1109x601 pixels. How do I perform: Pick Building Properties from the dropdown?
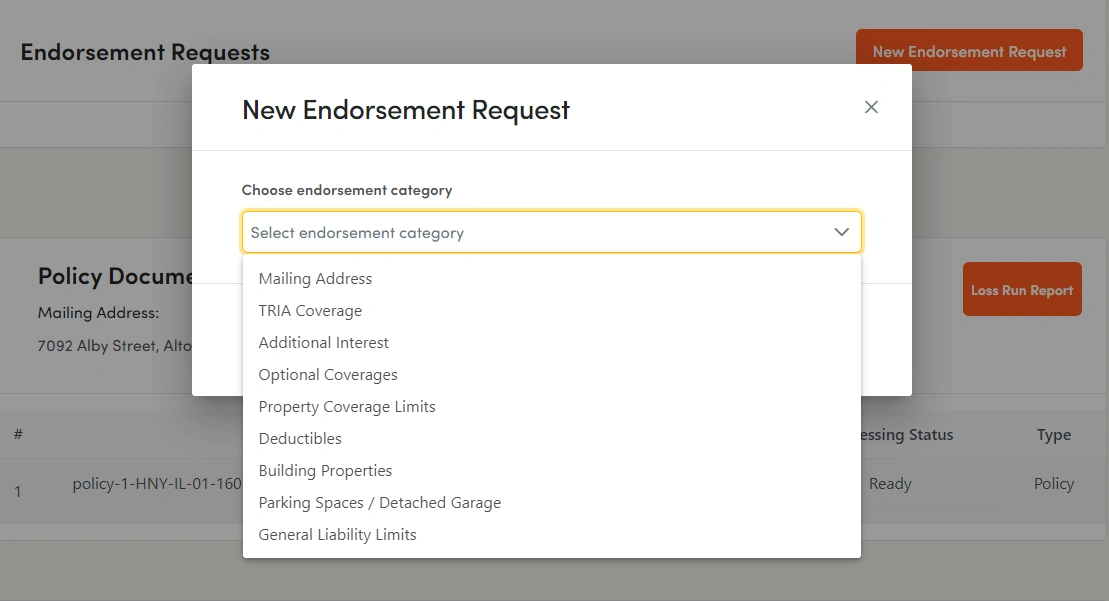click(x=325, y=470)
